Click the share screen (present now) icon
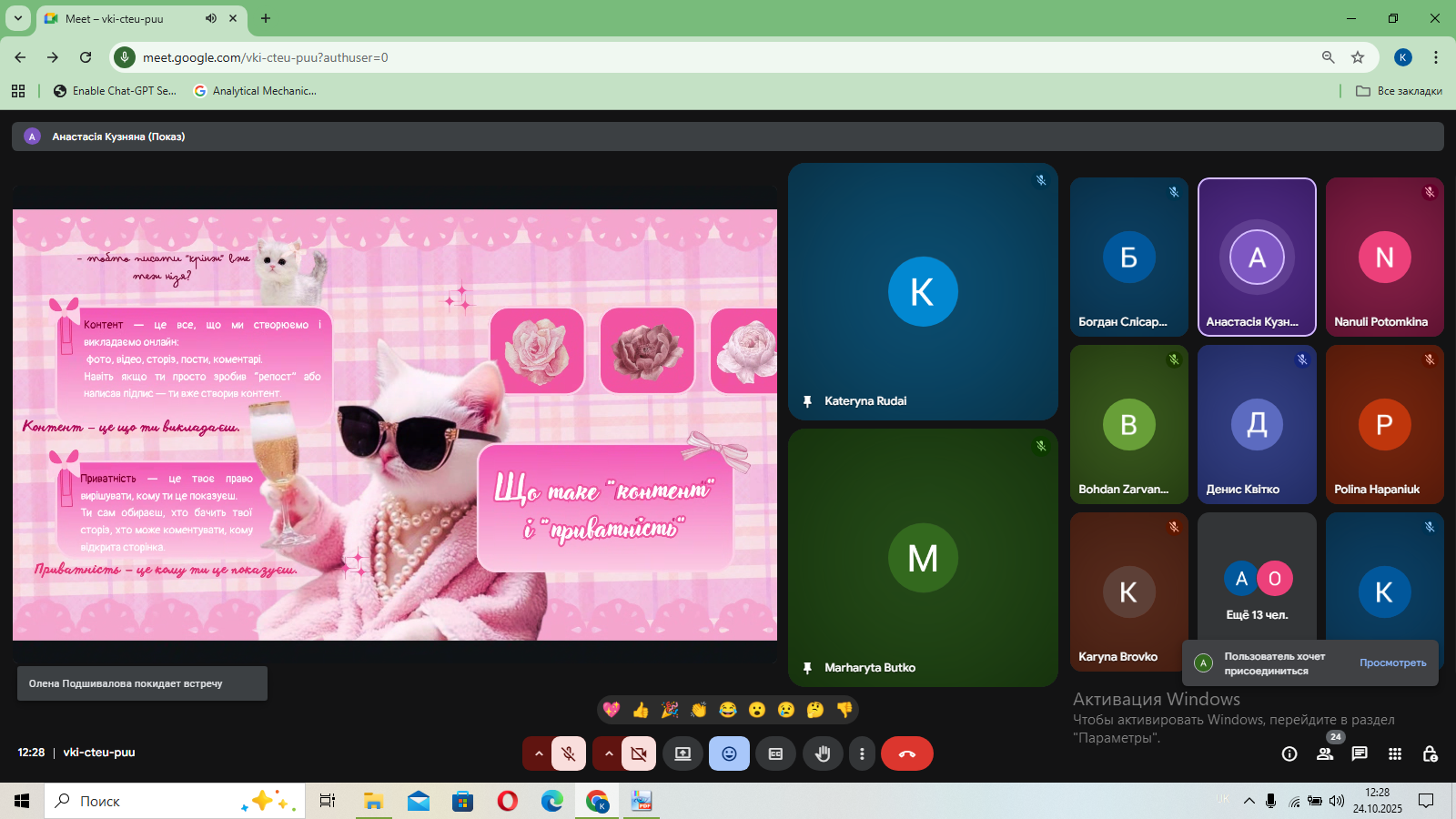Image resolution: width=1456 pixels, height=819 pixels. pyautogui.click(x=682, y=753)
